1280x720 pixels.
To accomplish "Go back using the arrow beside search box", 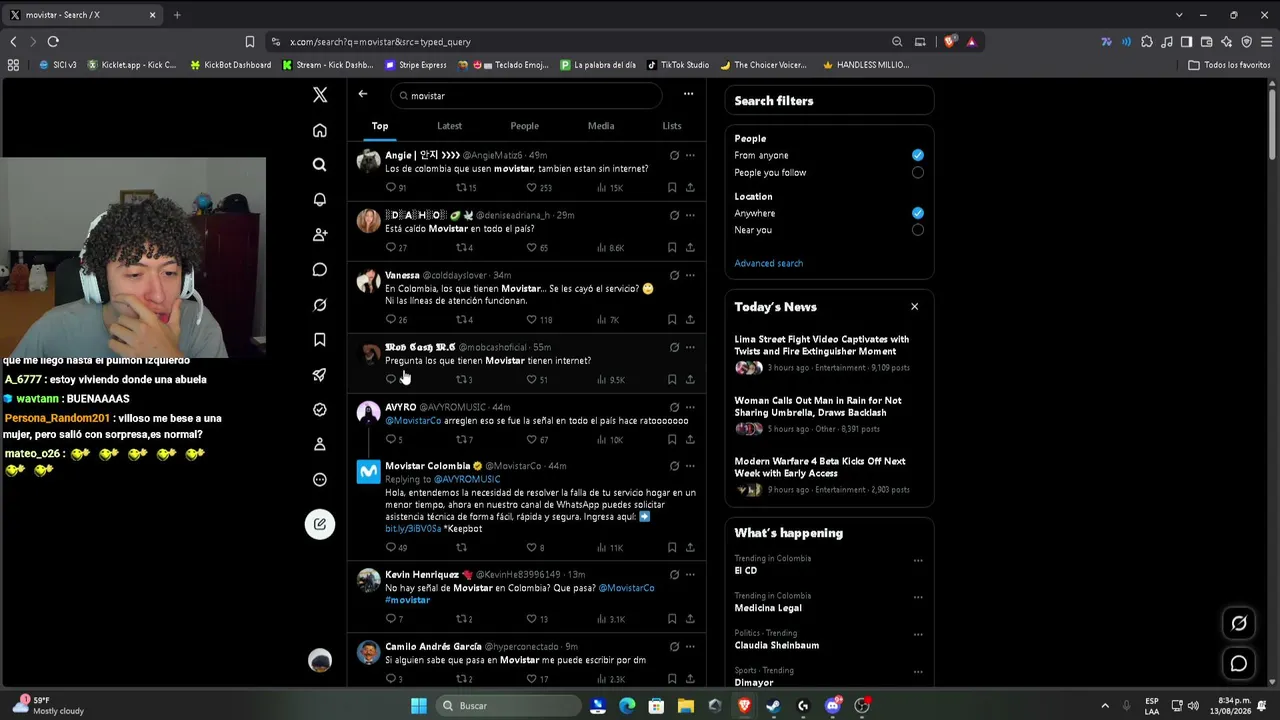I will click(363, 94).
